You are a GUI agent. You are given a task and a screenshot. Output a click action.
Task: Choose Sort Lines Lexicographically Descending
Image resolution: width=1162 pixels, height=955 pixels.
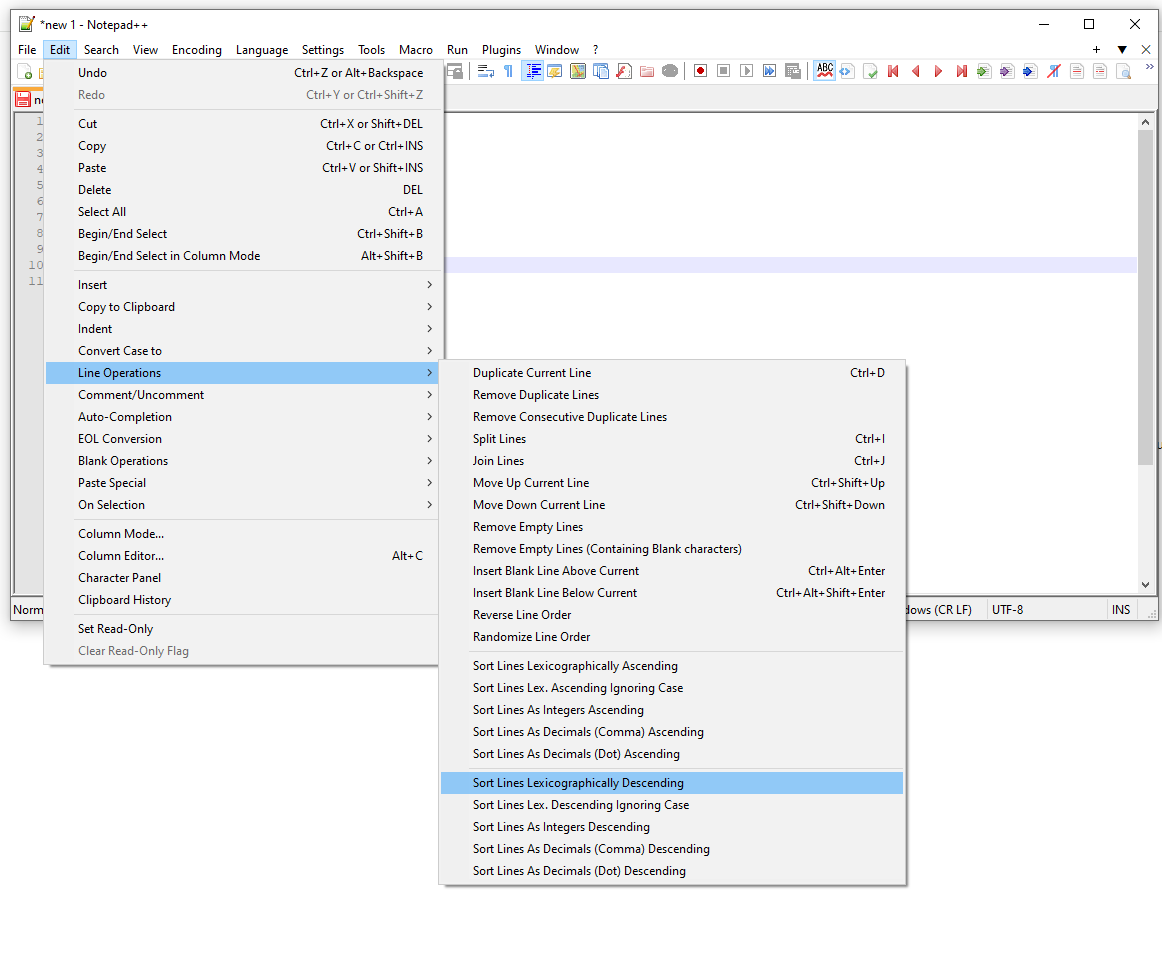(x=671, y=783)
